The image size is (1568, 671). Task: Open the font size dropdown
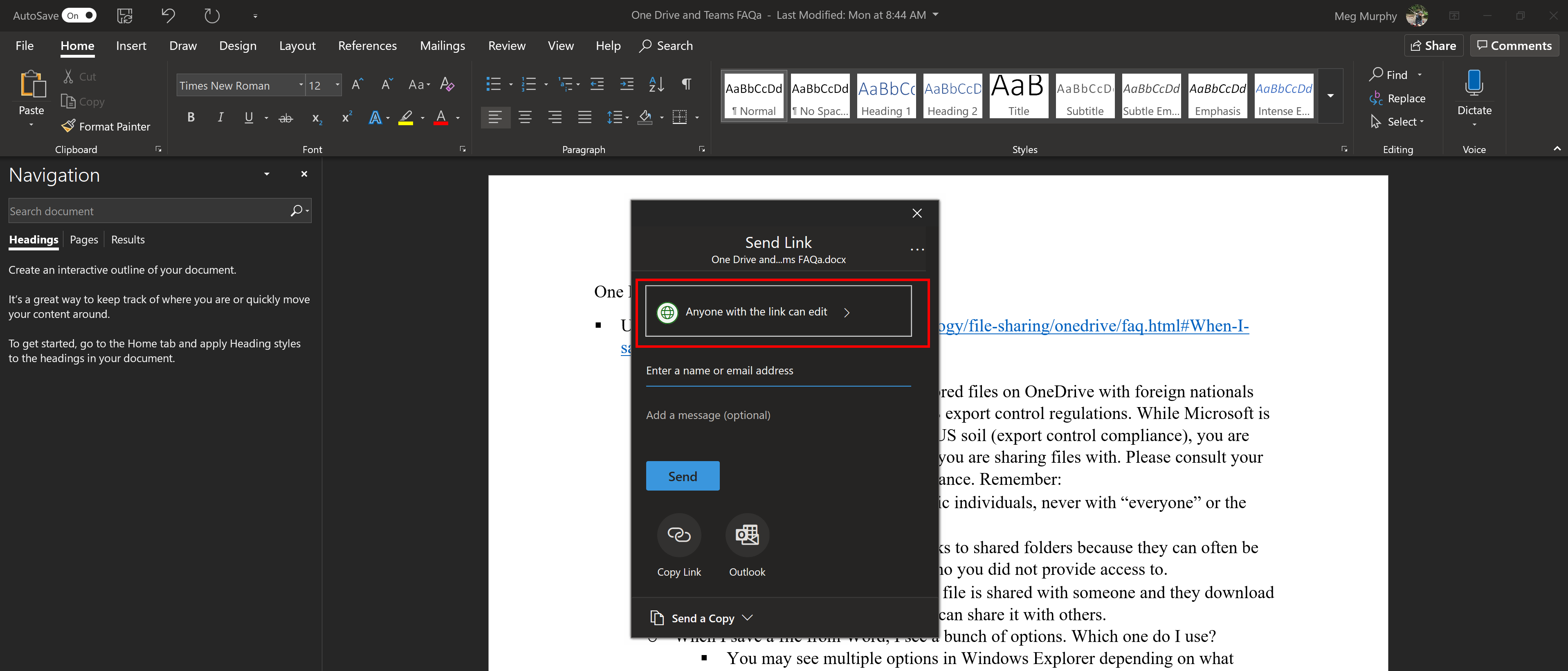tap(337, 85)
